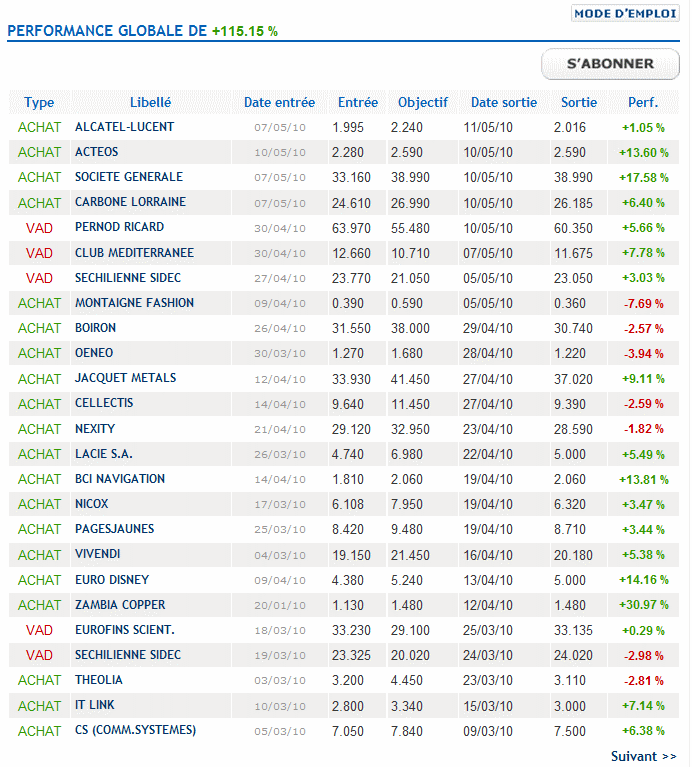Screen dimensions: 692x767
Task: Click the Date entrée column header
Action: pyautogui.click(x=279, y=102)
